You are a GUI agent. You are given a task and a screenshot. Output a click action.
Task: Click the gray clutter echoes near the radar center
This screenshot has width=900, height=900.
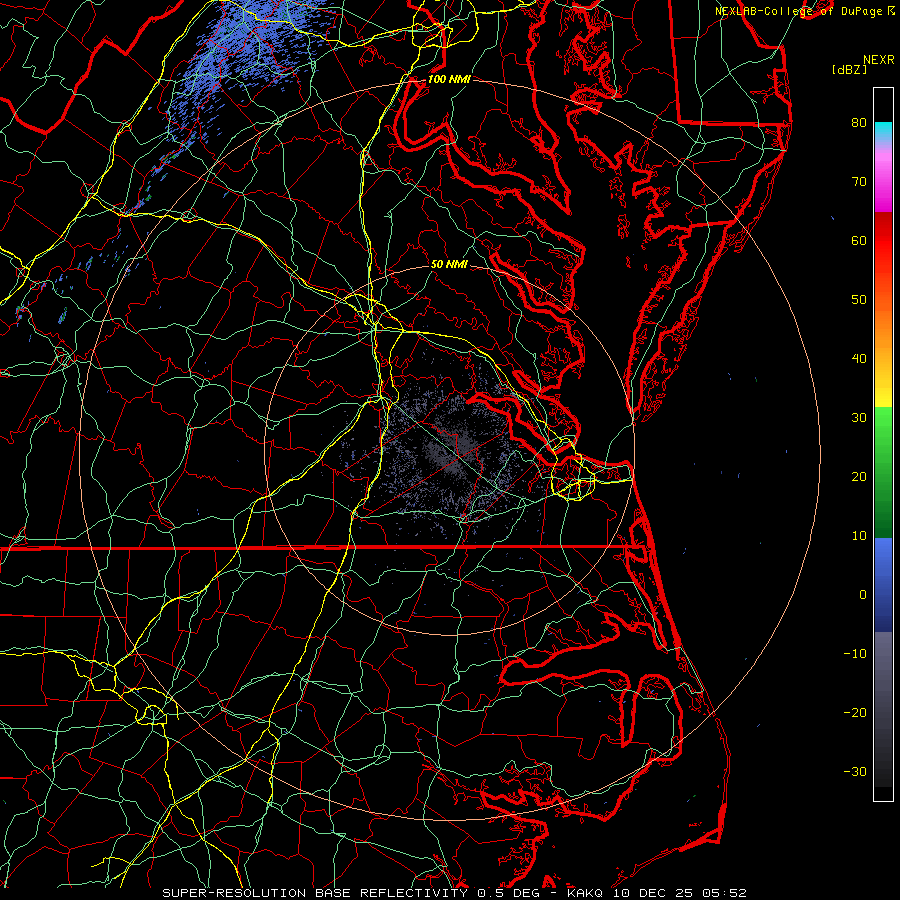coord(451,453)
